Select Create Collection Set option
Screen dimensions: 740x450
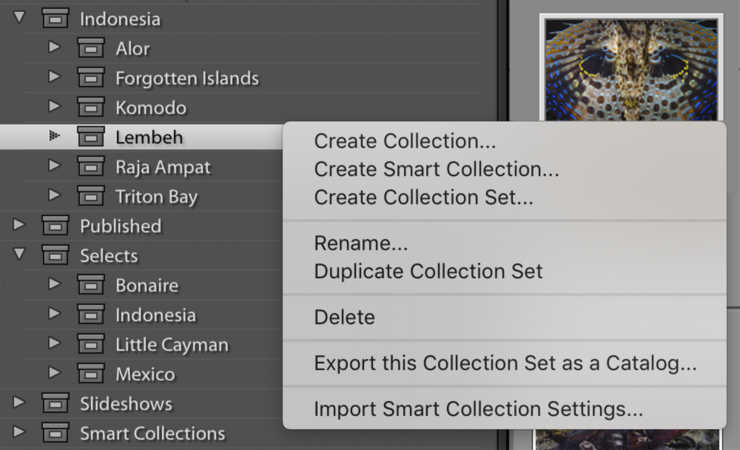click(423, 198)
